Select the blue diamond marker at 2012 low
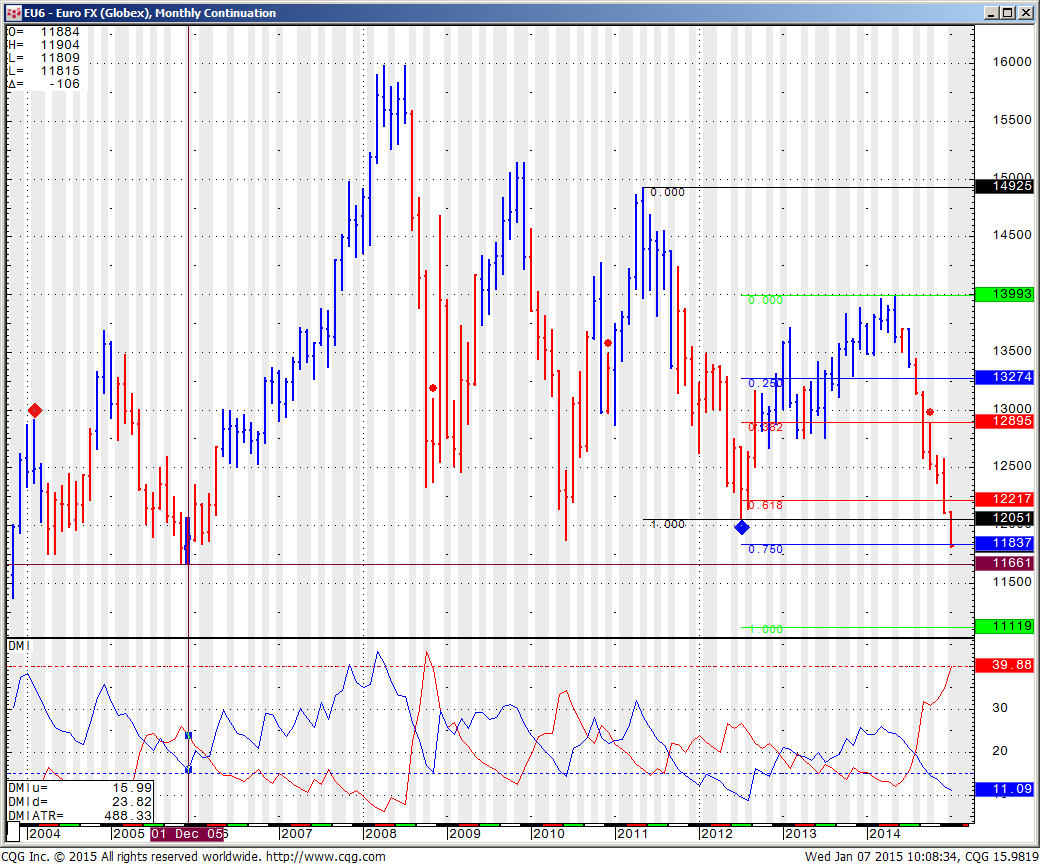The image size is (1040, 864). point(742,527)
